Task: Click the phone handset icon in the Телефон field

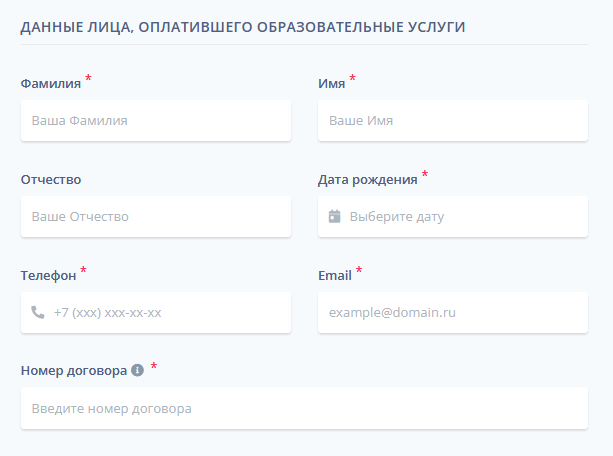Action: [x=38, y=312]
